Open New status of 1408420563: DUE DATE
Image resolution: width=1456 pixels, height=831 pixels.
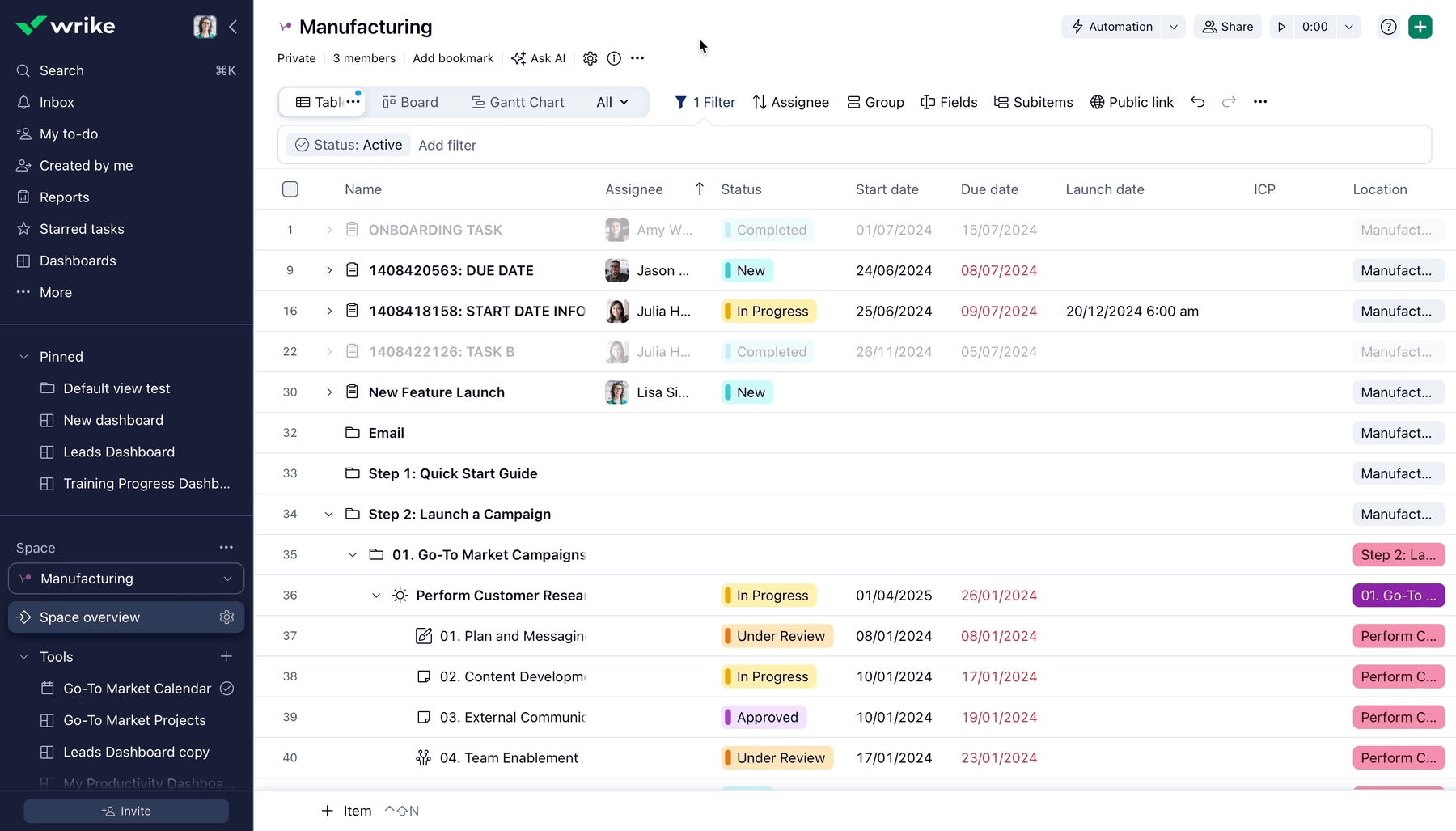pos(747,270)
